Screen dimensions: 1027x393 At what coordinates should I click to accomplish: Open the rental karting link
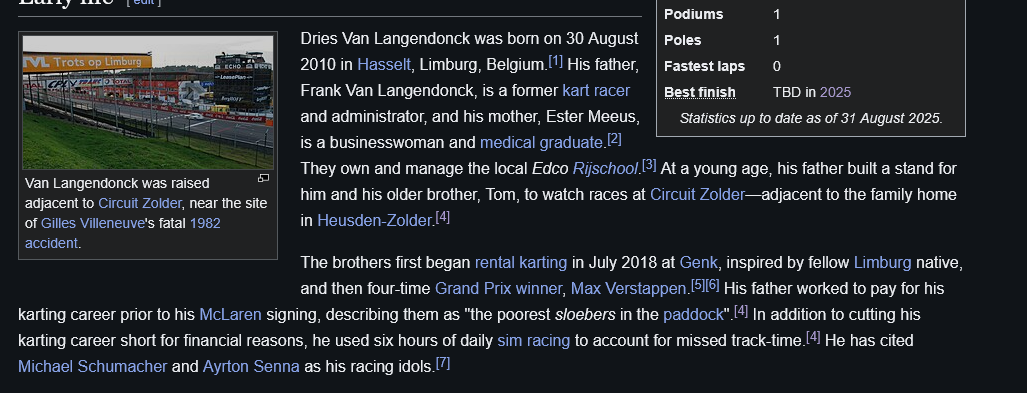tap(521, 263)
